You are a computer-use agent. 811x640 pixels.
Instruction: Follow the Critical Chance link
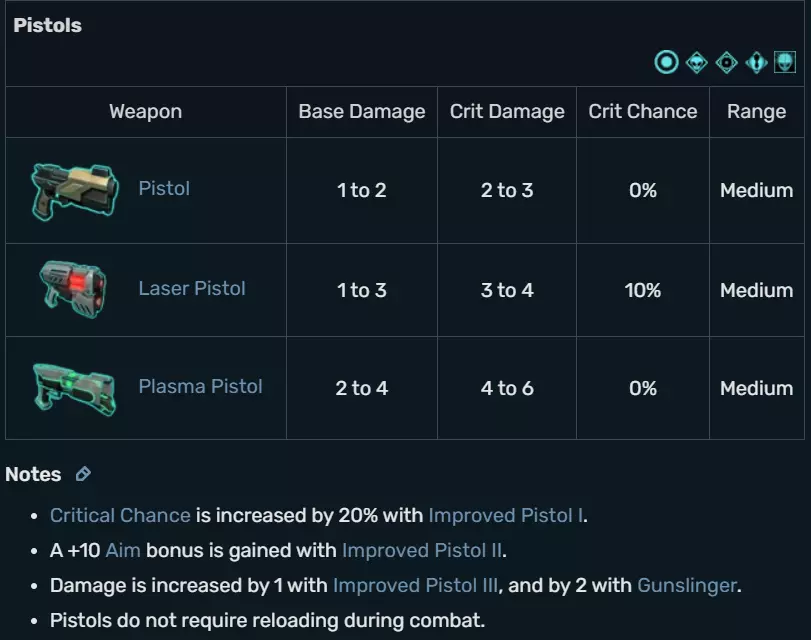(120, 516)
